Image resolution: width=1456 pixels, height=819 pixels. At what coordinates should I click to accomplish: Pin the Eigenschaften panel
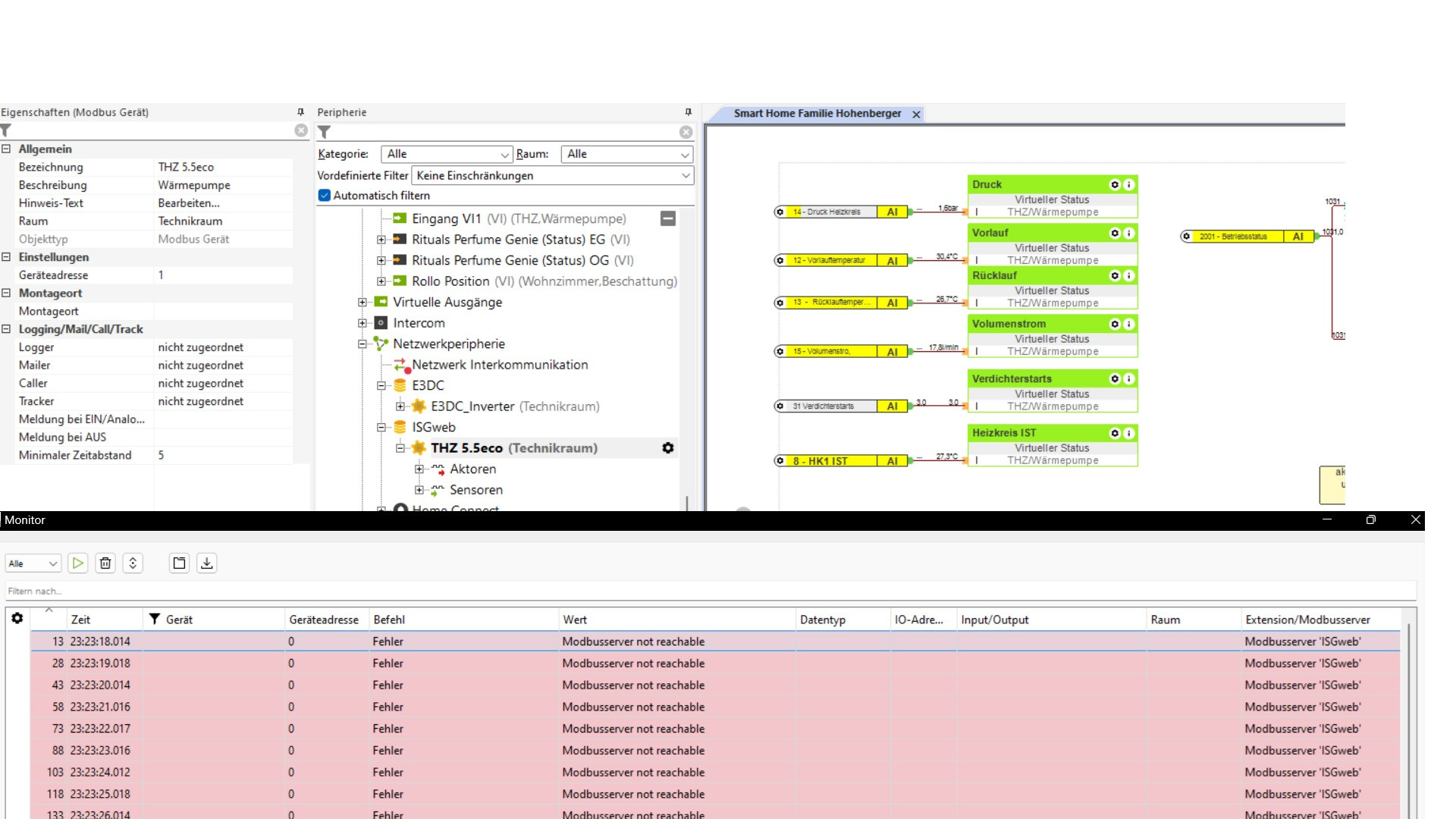coord(300,112)
